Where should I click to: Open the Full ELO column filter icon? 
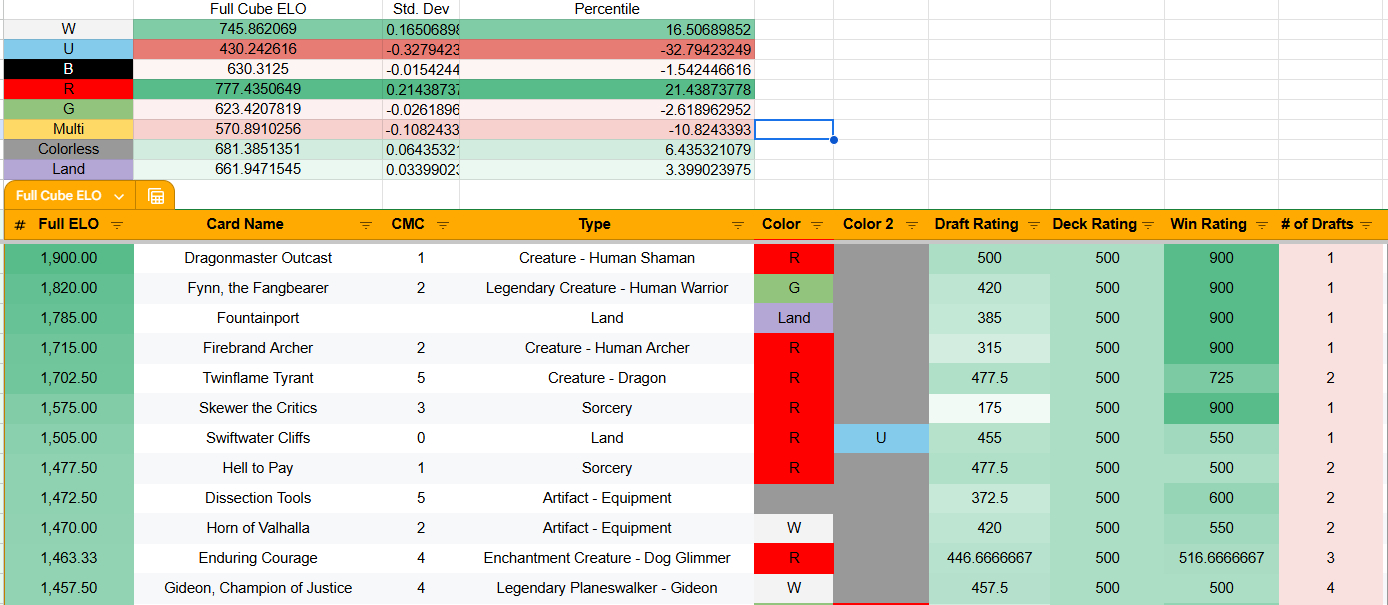117,225
